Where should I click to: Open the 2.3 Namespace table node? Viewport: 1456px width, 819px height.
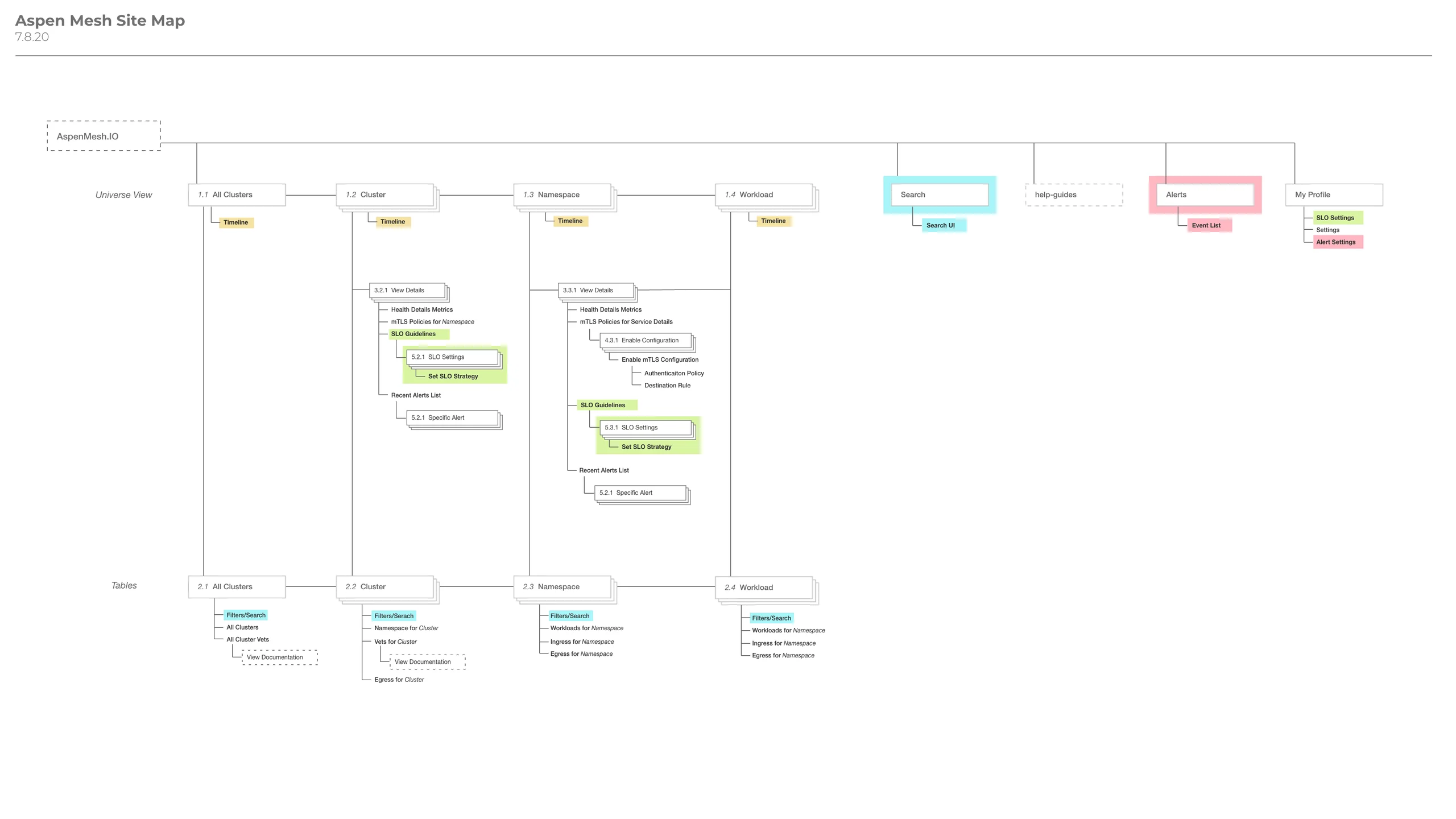click(562, 587)
